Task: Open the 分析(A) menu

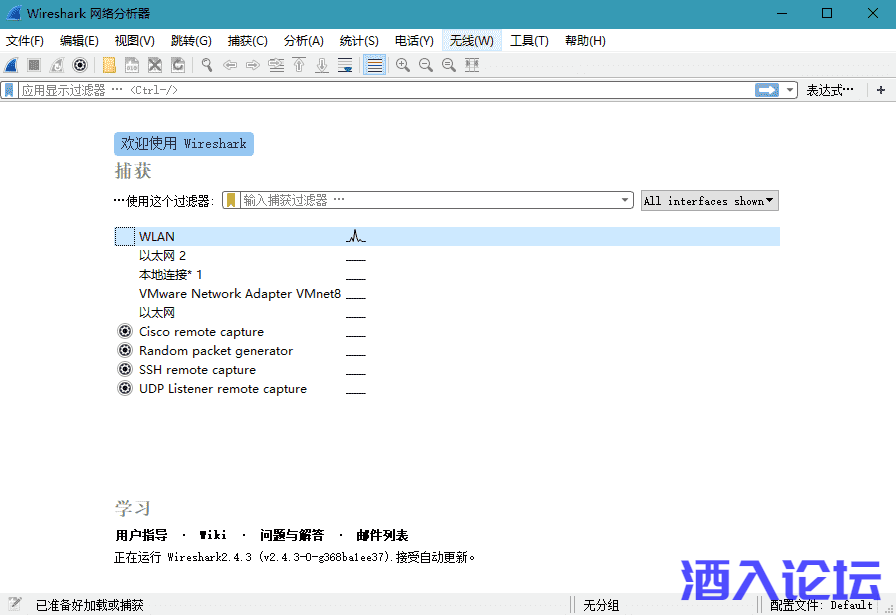Action: [304, 41]
